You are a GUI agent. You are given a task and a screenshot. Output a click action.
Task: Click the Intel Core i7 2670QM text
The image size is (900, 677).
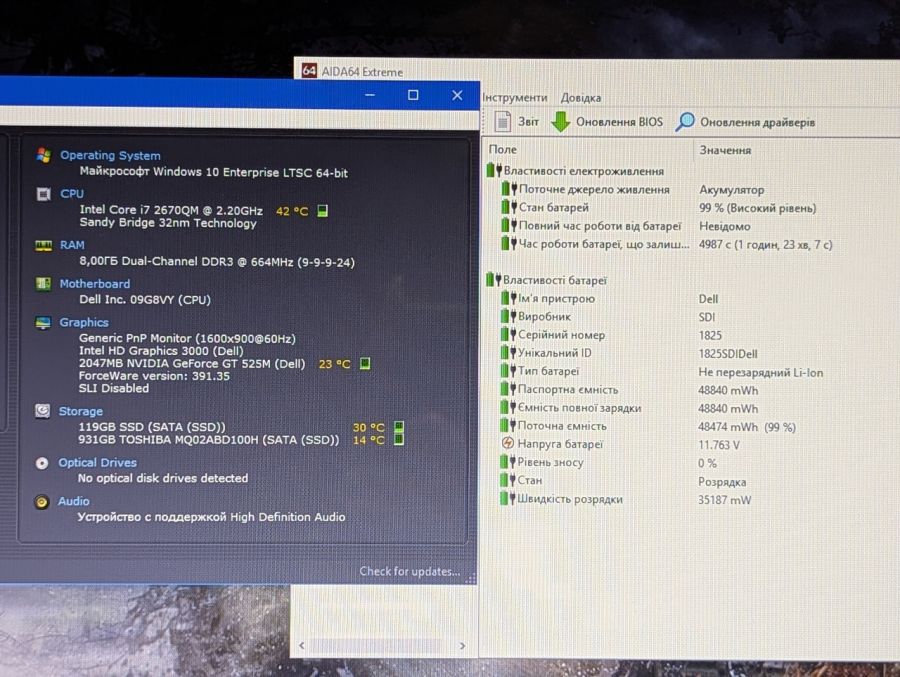tap(171, 210)
